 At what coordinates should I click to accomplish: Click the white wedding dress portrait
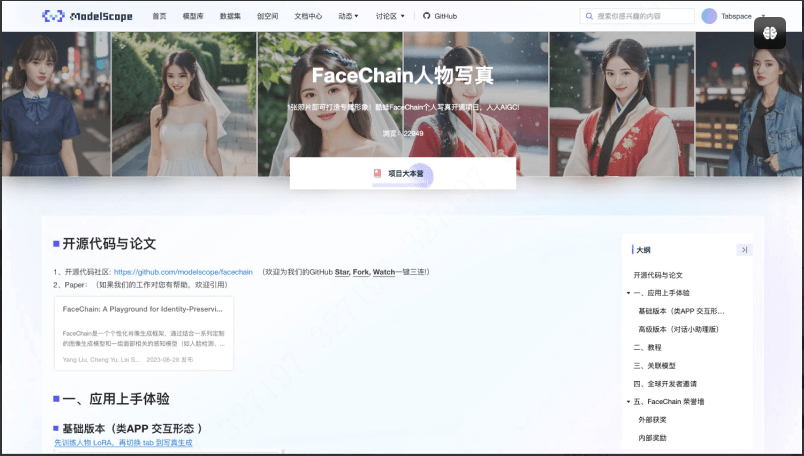(x=184, y=104)
